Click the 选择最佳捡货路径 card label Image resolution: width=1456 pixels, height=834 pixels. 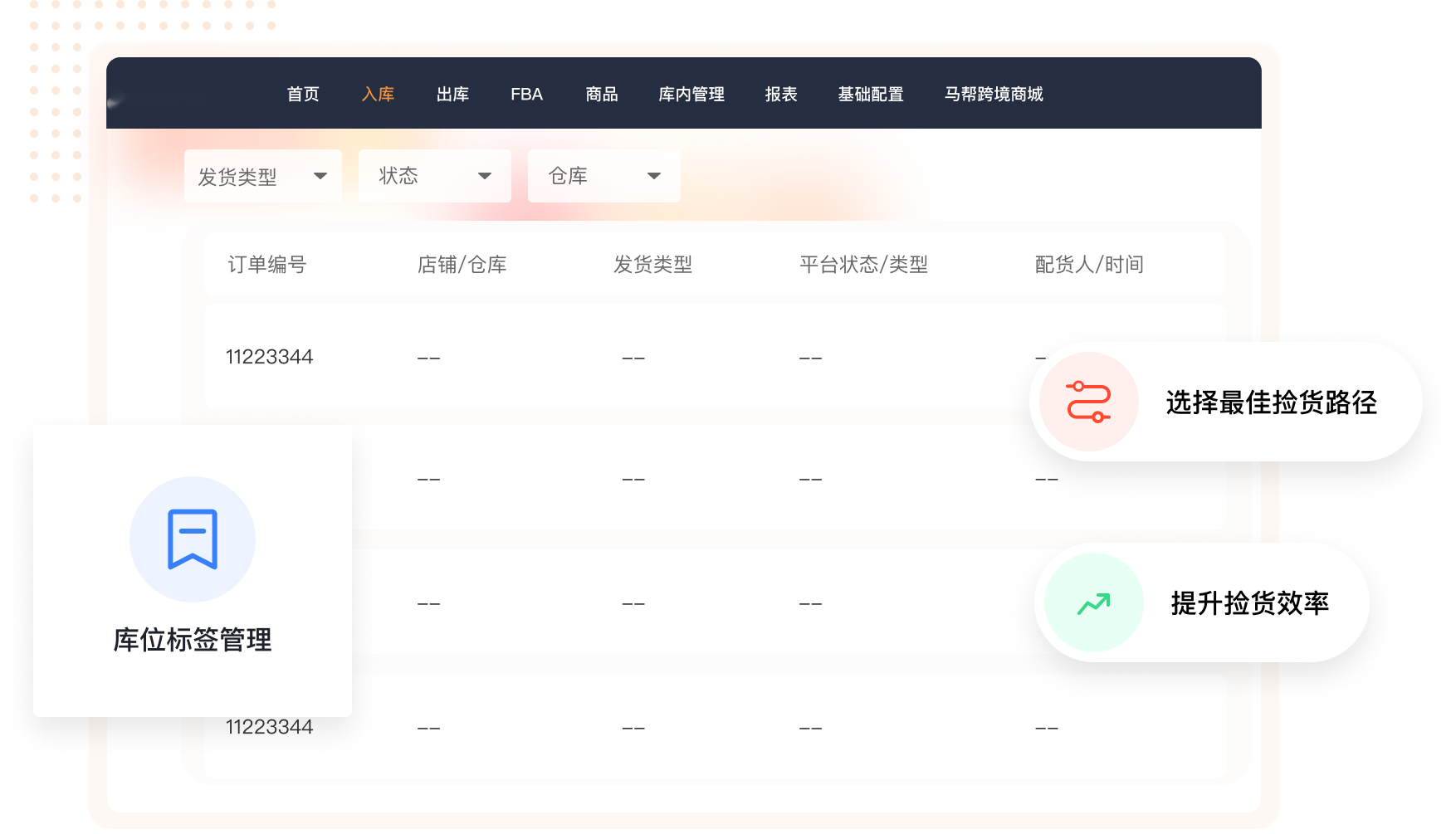coord(1271,402)
